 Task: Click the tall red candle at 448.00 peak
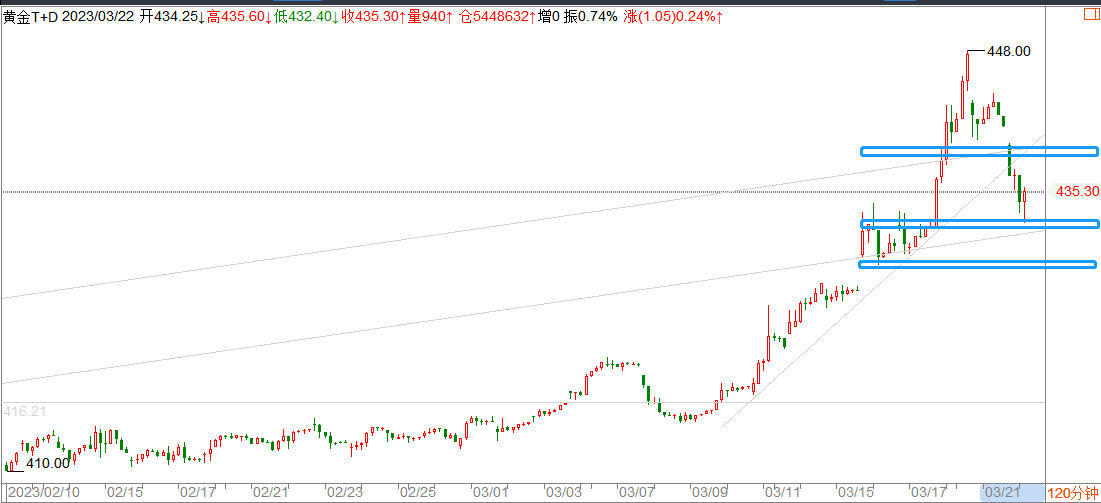click(x=968, y=67)
